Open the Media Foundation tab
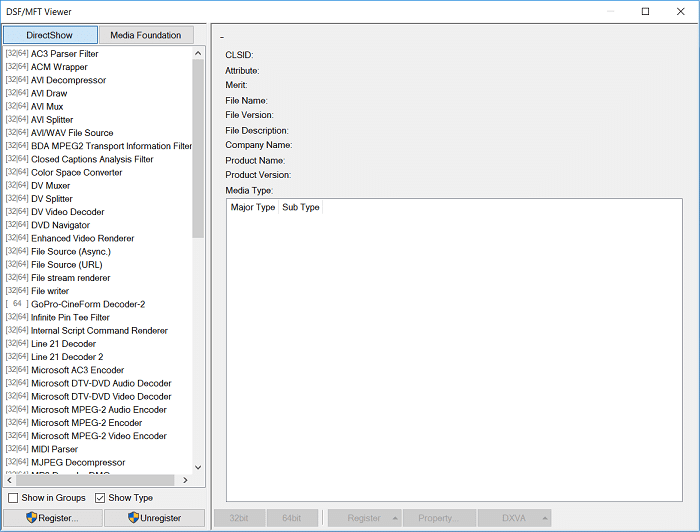The width and height of the screenshot is (700, 532). (x=146, y=35)
